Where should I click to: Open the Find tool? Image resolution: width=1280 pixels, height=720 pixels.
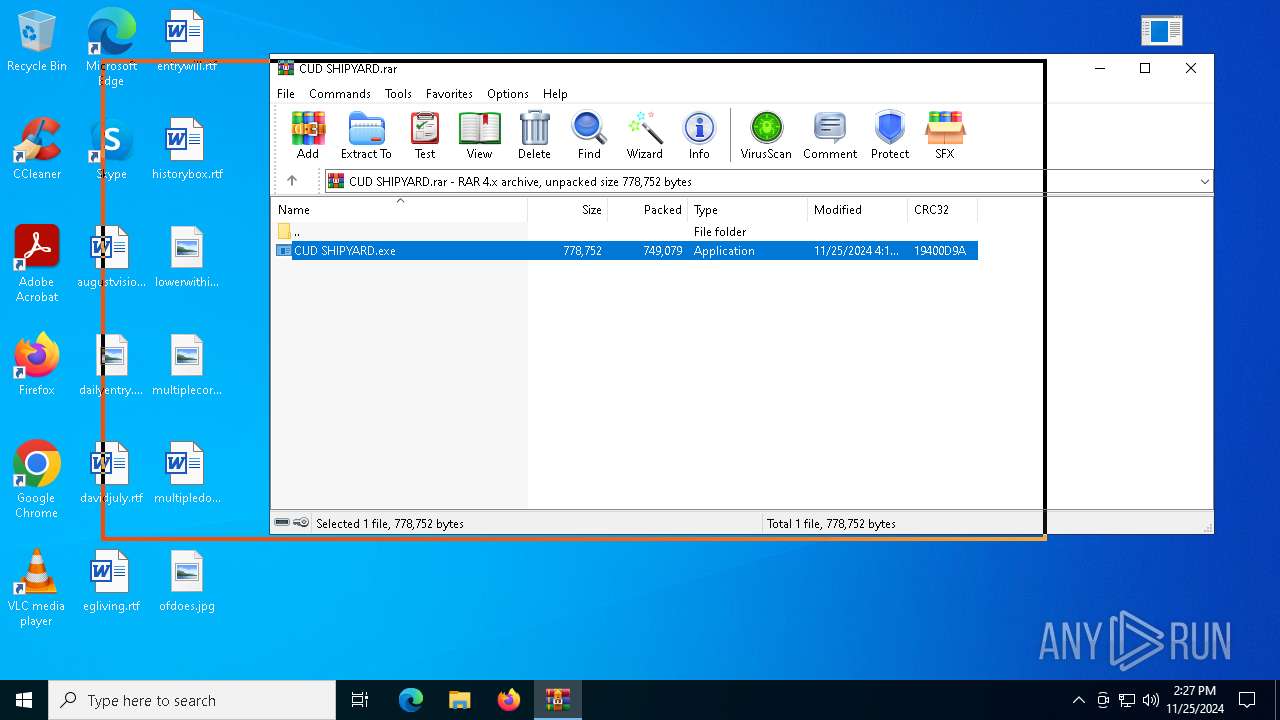pyautogui.click(x=589, y=135)
